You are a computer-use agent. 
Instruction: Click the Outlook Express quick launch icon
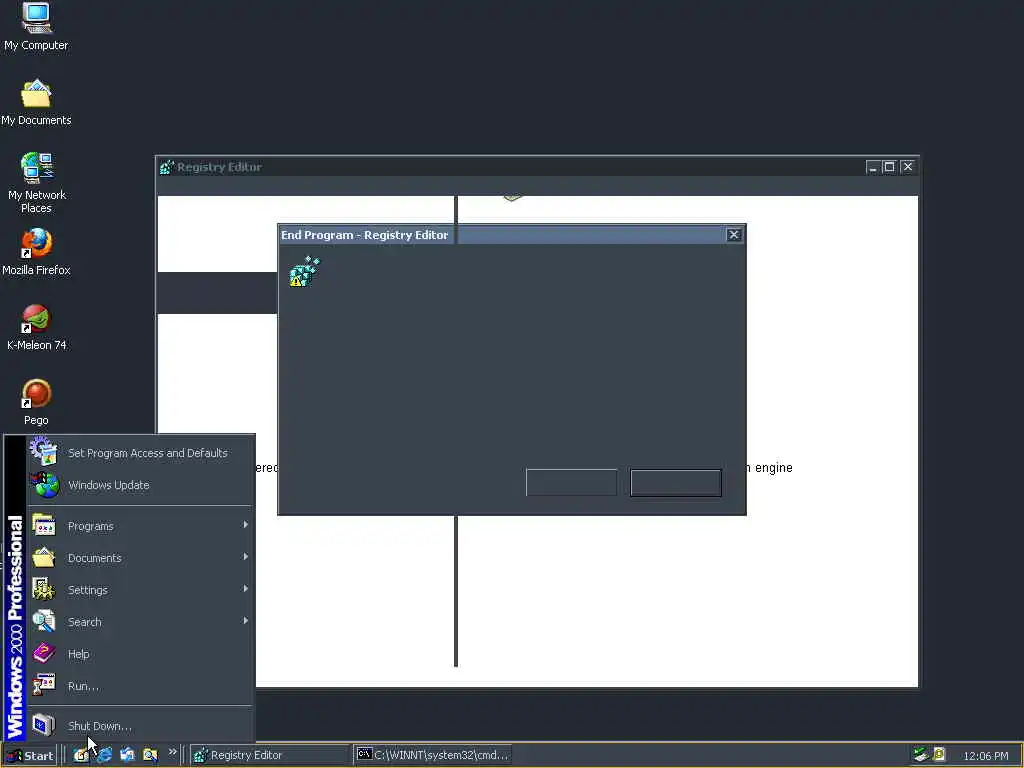(x=127, y=755)
